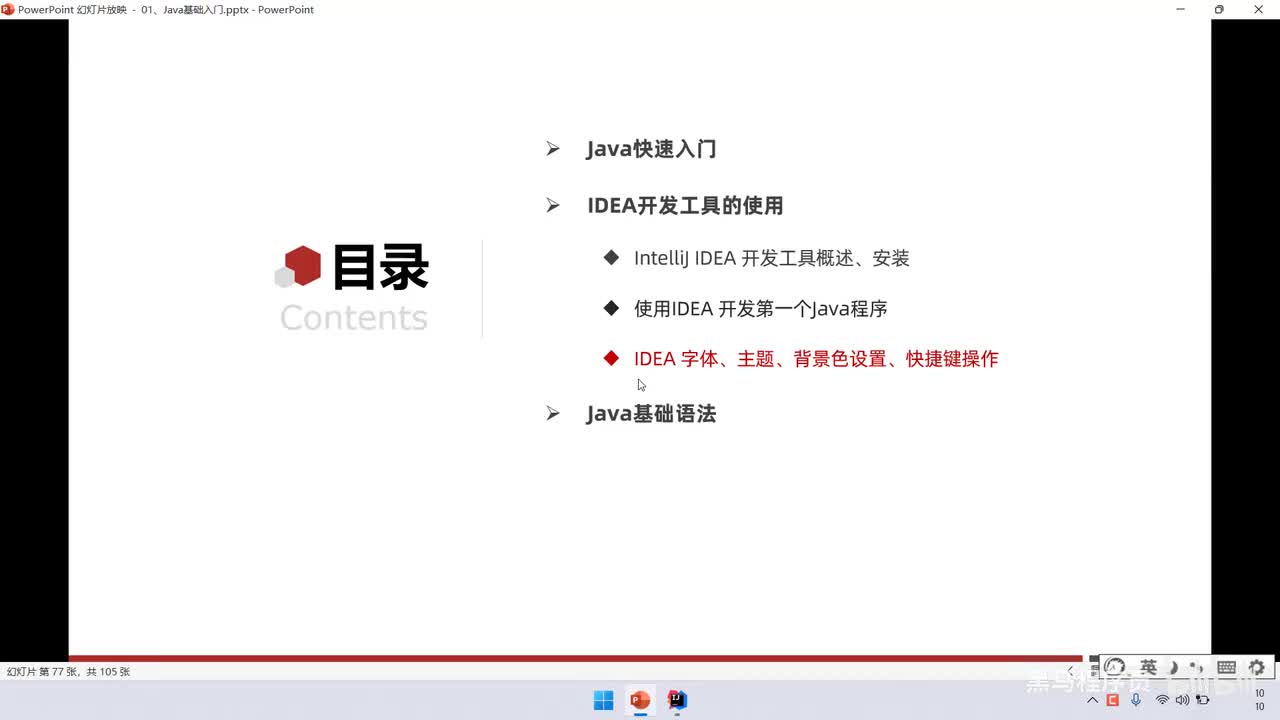Click the Java基础语法 heading

[651, 413]
